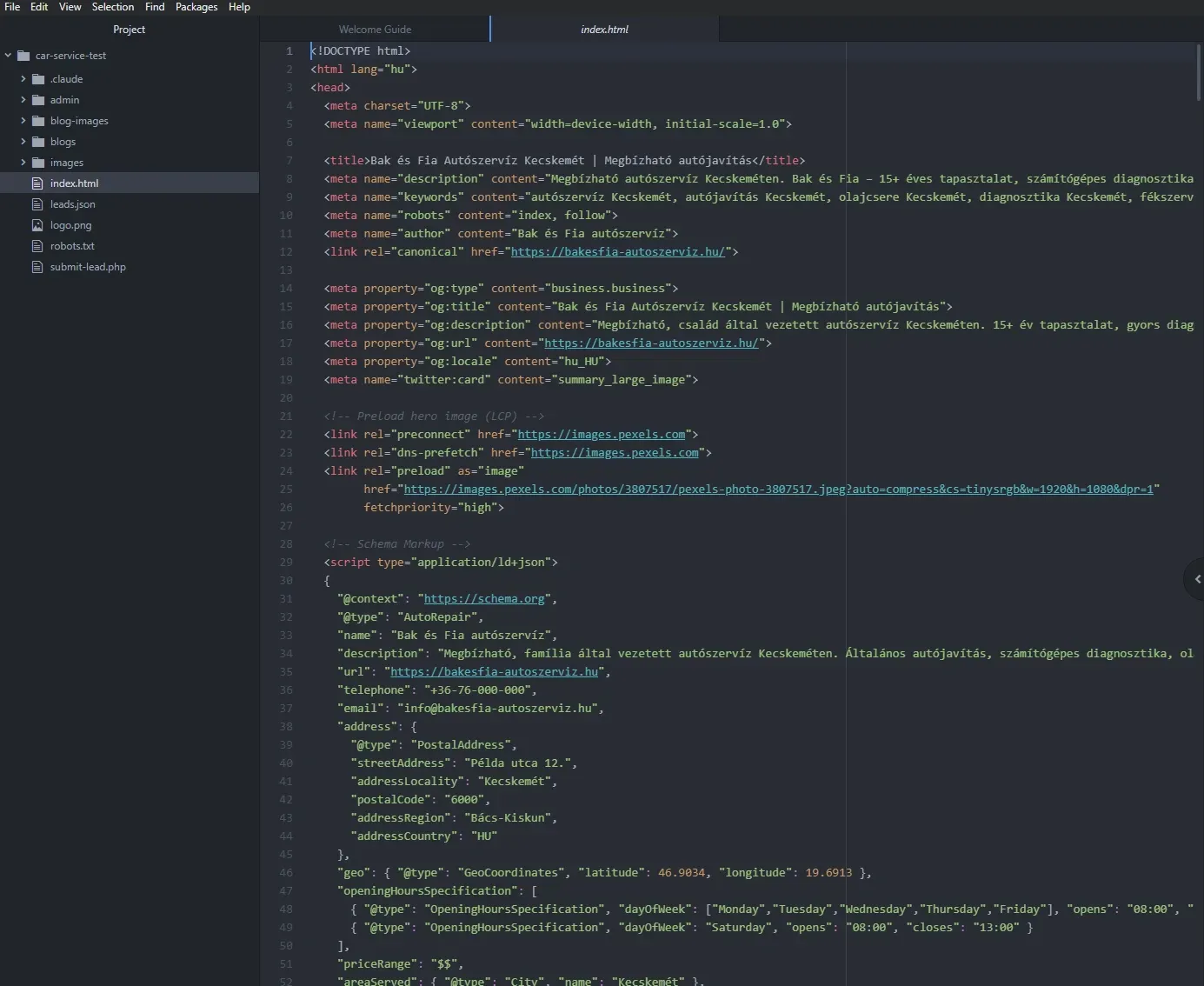Click the editor vertical scrollbar thumb
The image size is (1204, 986).
pos(1199,73)
